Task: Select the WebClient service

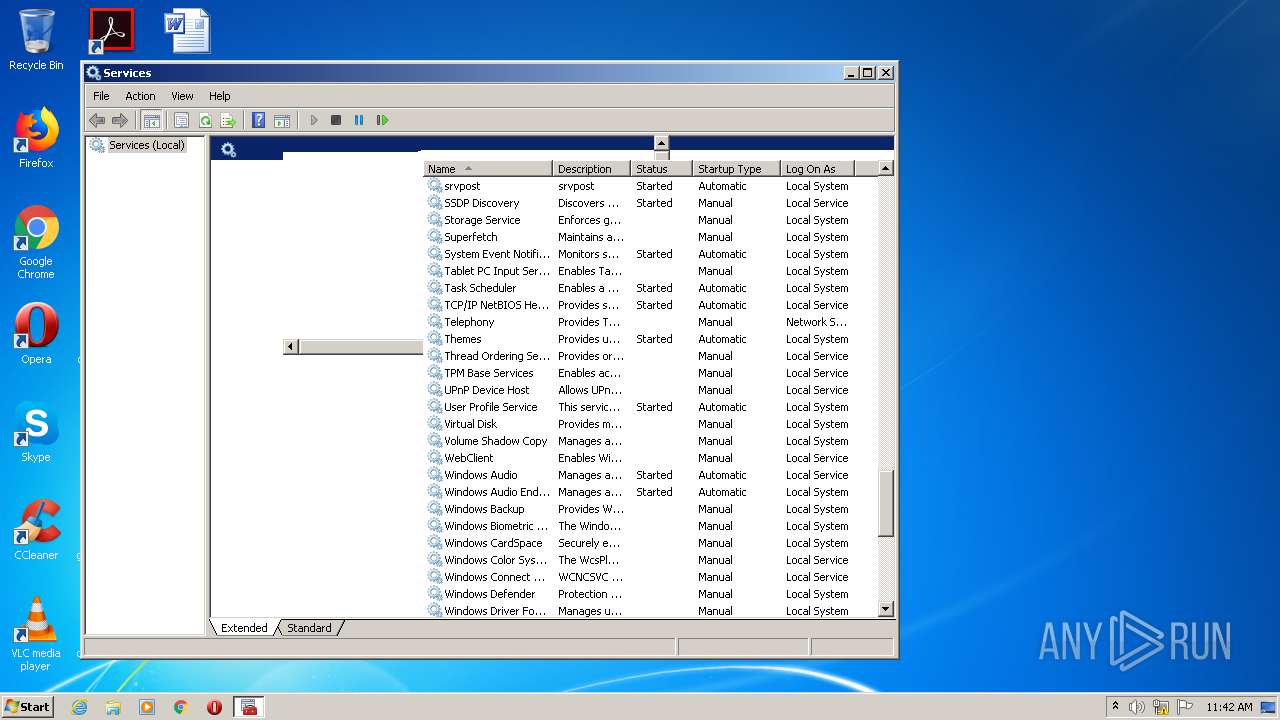Action: pyautogui.click(x=650, y=458)
